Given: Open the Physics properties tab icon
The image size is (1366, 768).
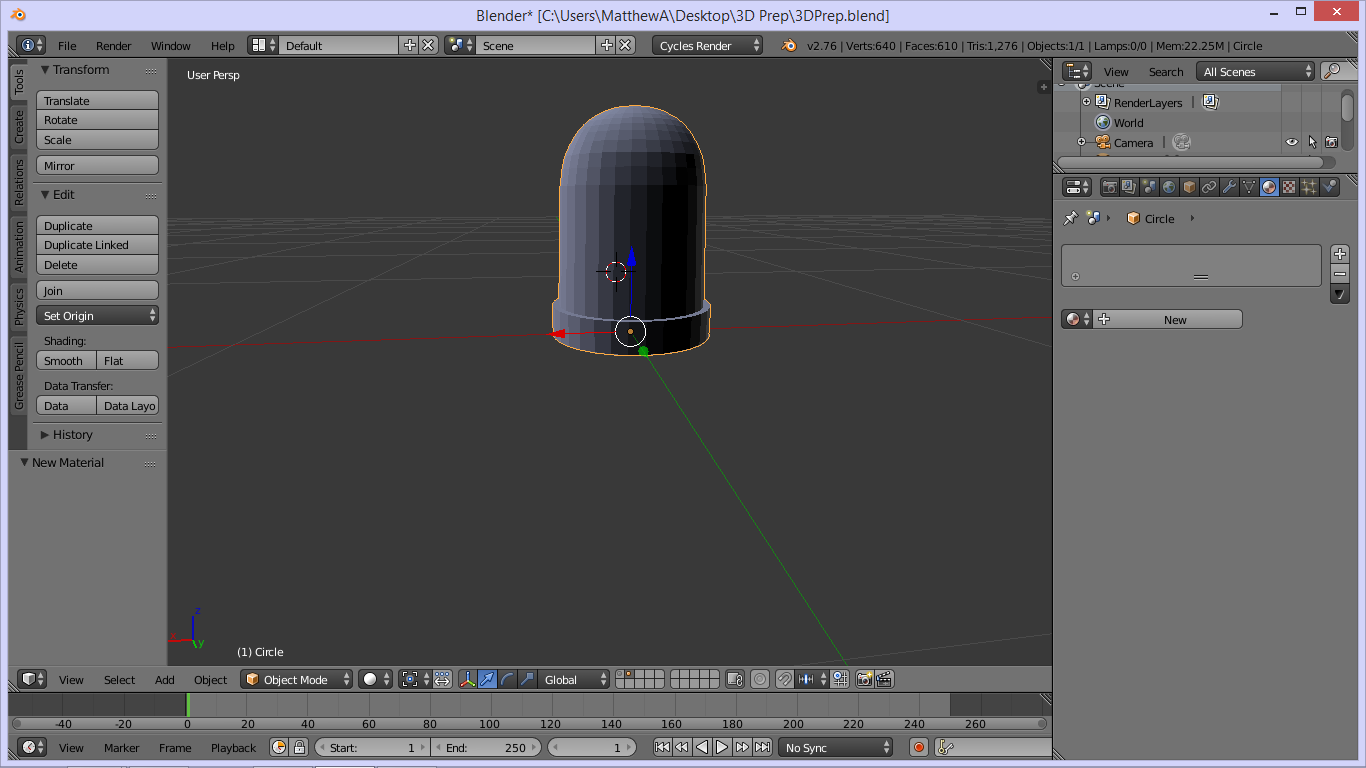Looking at the screenshot, I should coord(1329,187).
